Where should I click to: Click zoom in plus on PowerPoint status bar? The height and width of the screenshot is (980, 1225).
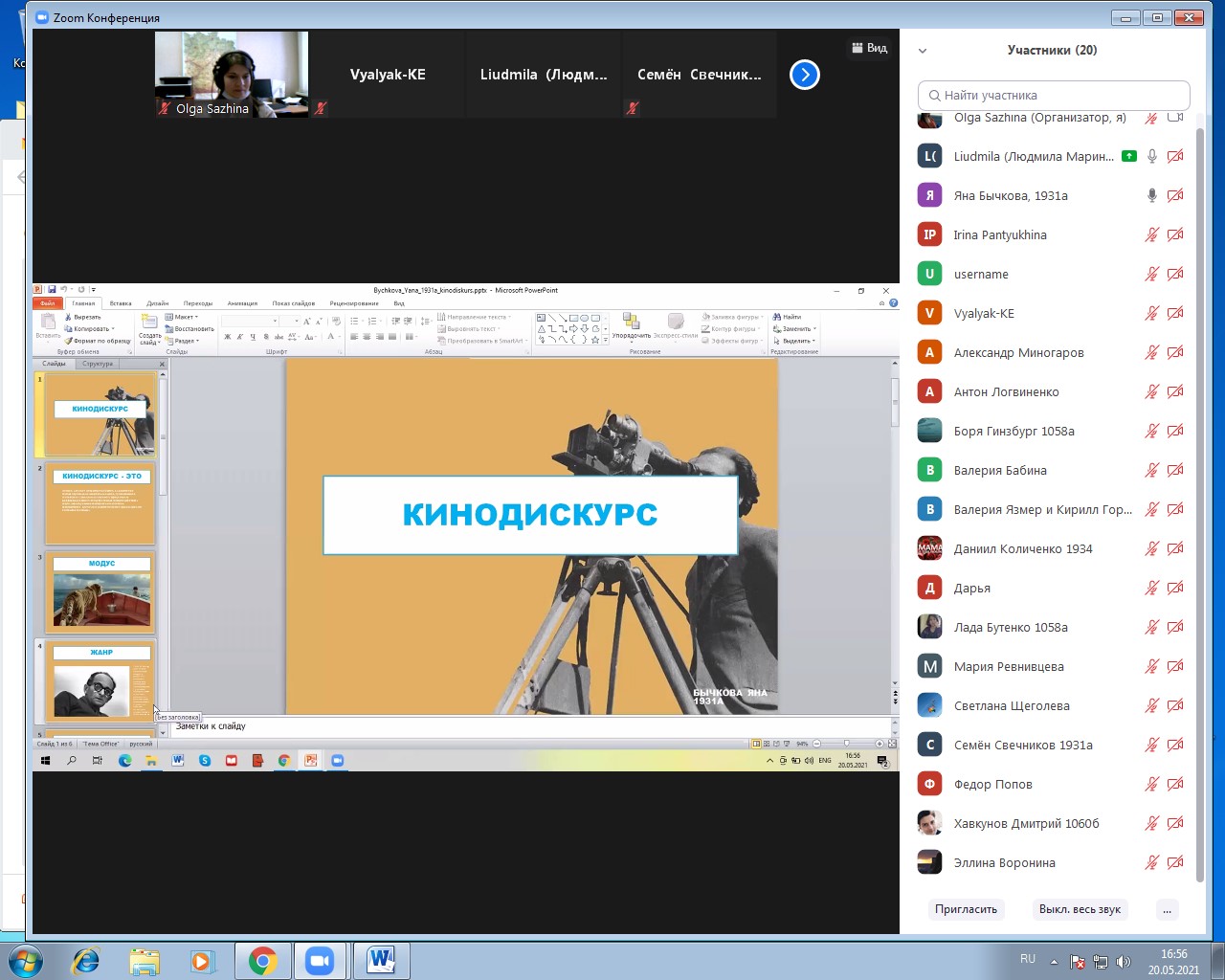[x=880, y=744]
